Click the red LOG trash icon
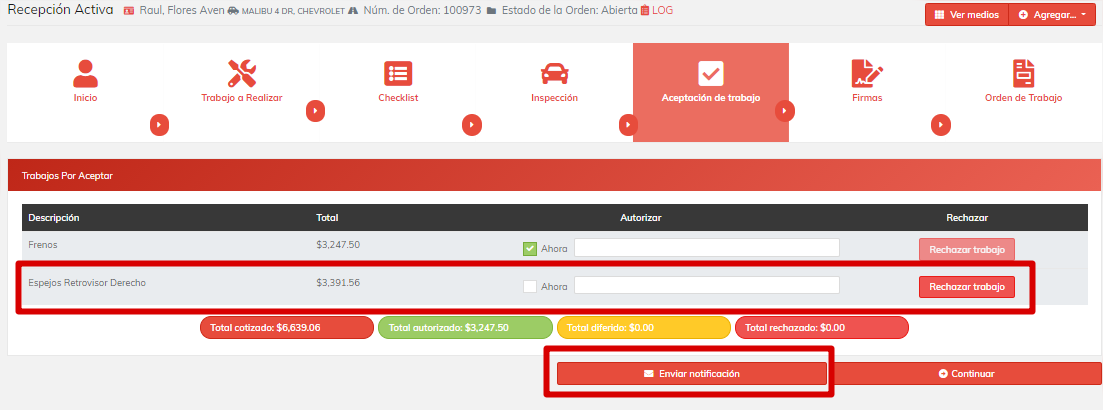Screen dimensions: 1103x410 (x=645, y=11)
